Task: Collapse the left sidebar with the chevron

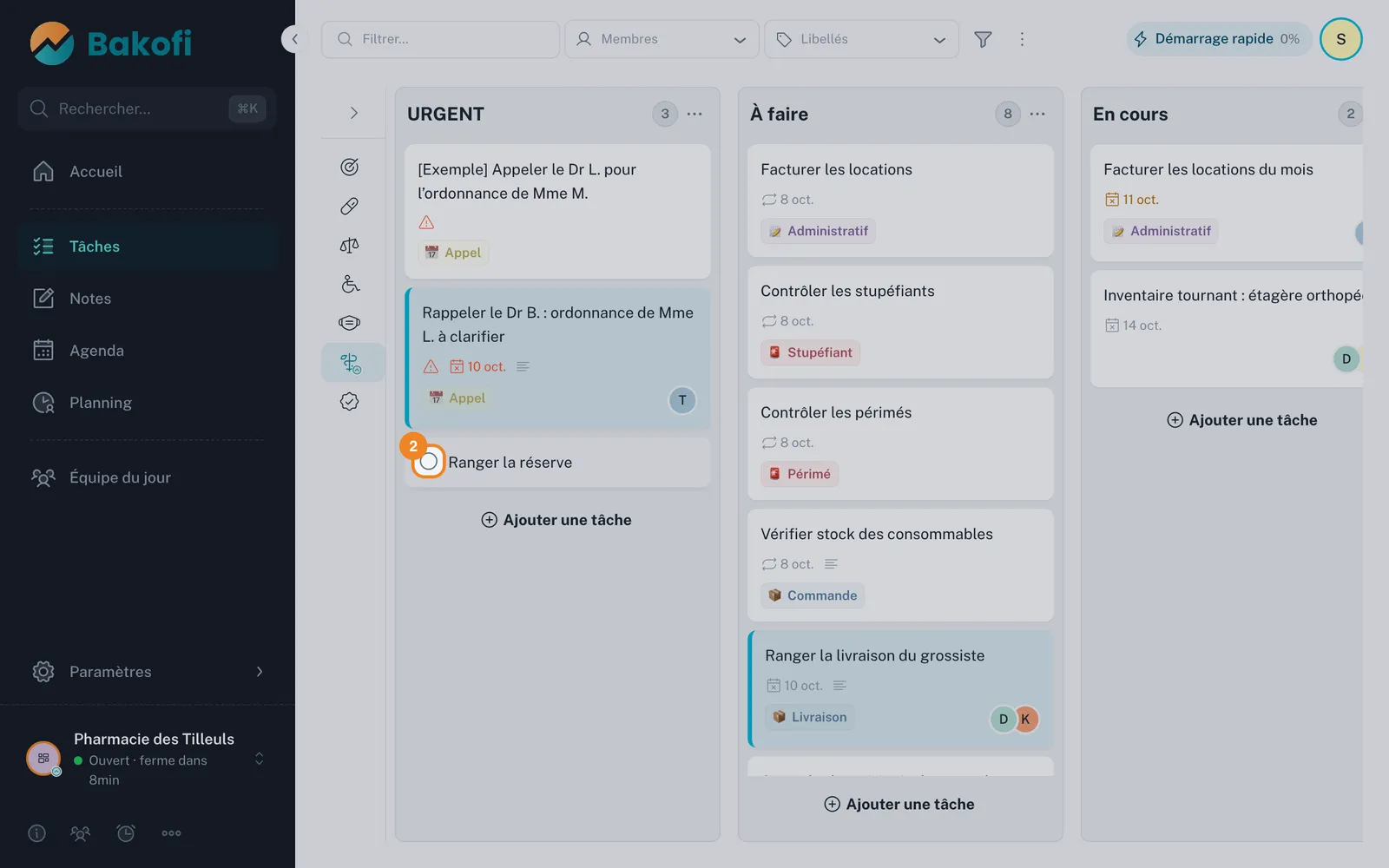Action: [294, 39]
